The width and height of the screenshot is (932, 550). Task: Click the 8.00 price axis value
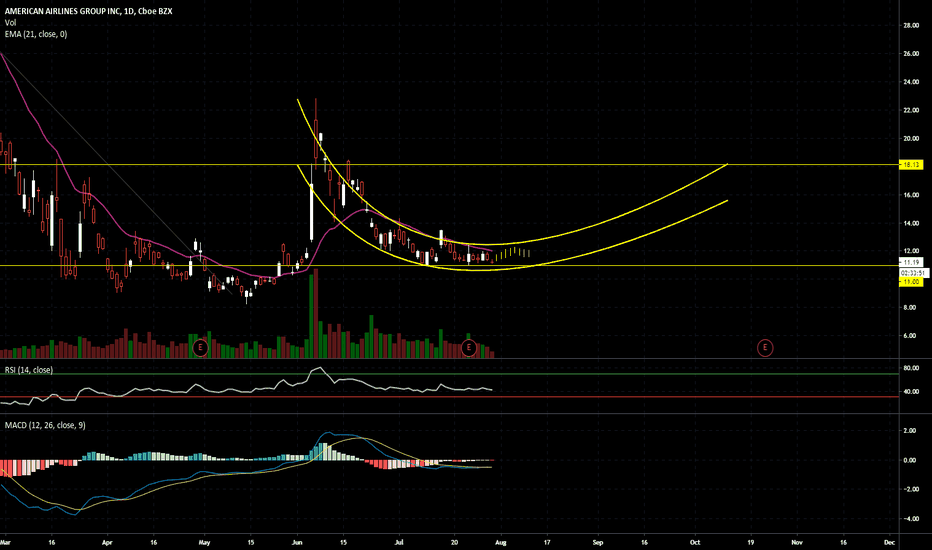pyautogui.click(x=911, y=308)
